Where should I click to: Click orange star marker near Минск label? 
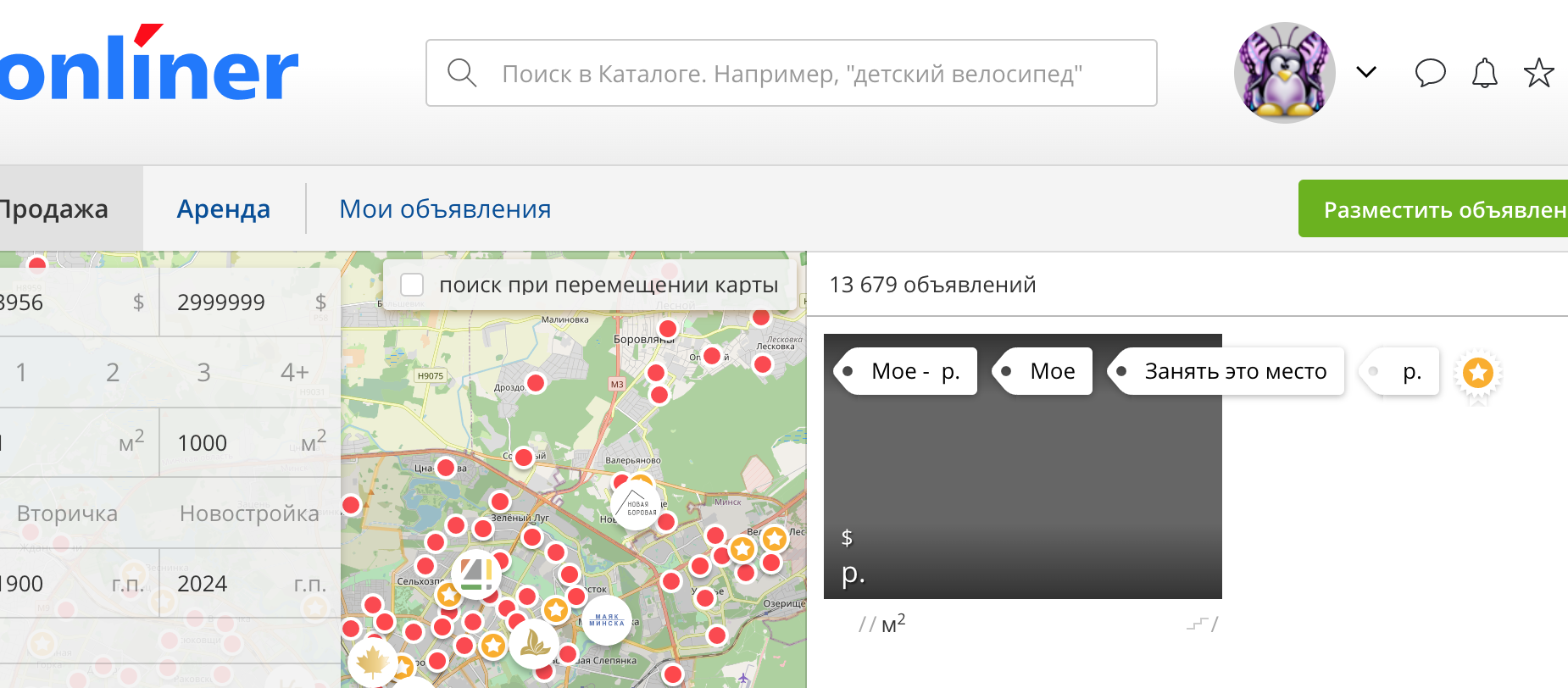pyautogui.click(x=742, y=549)
